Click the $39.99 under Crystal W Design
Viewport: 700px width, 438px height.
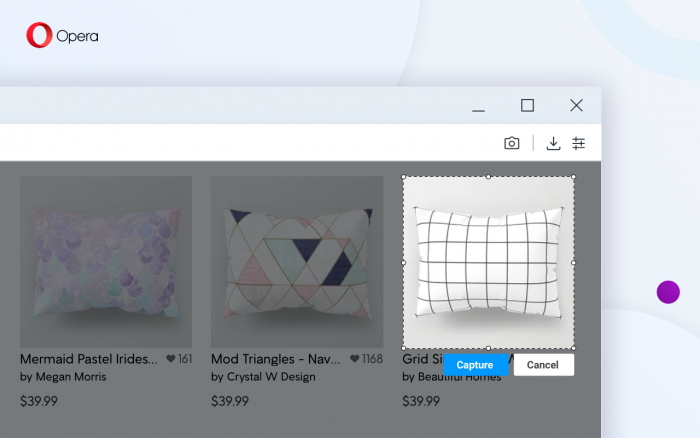[x=230, y=401]
